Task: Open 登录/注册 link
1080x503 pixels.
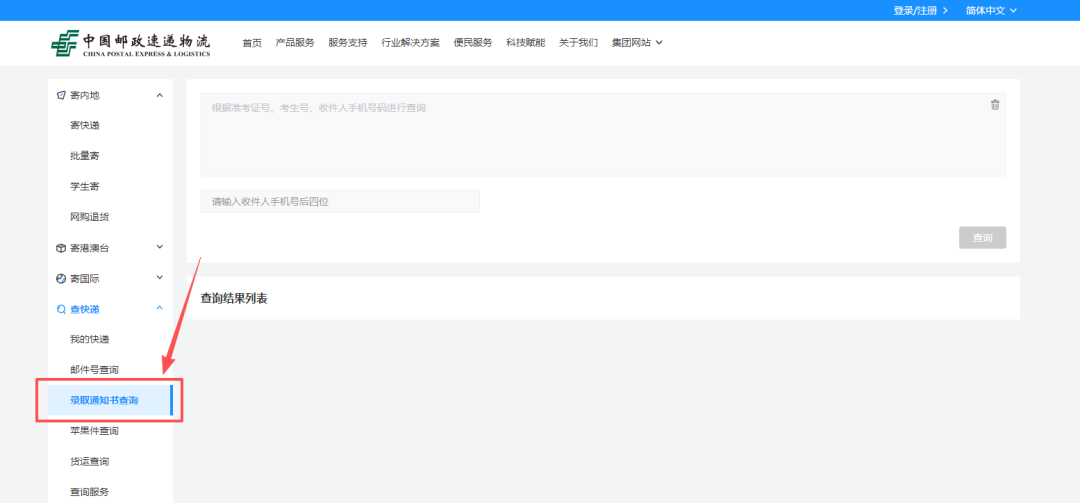Action: (x=920, y=10)
